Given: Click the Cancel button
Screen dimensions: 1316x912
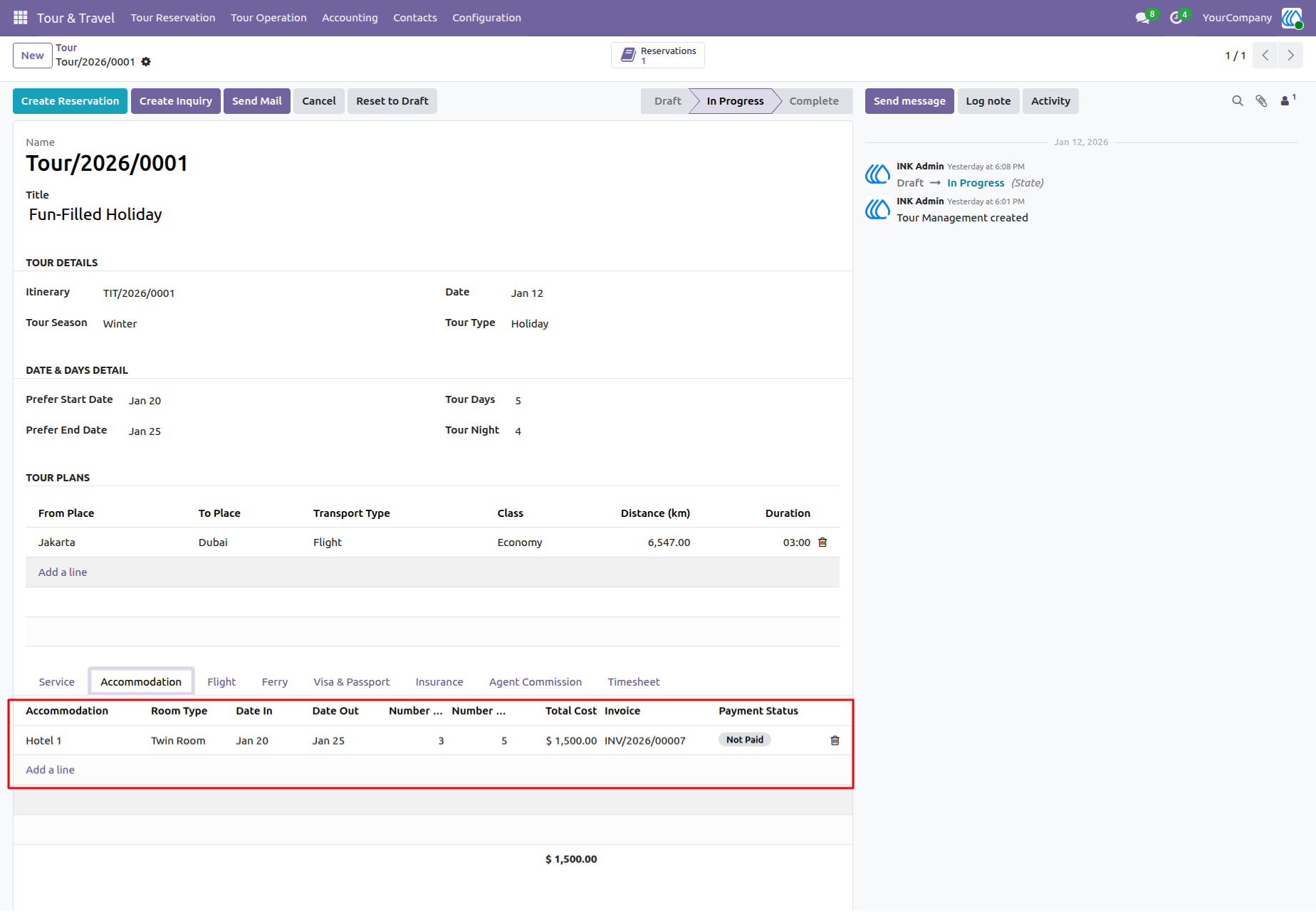Looking at the screenshot, I should point(319,101).
